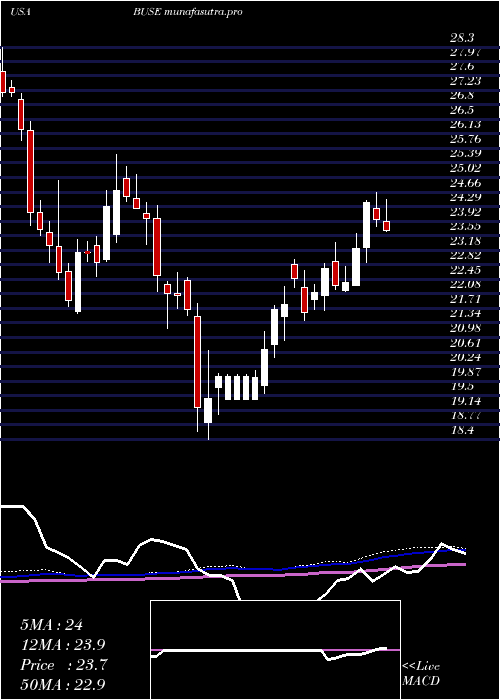Select the 26.8 price axis label
500x700 pixels.
462,96
